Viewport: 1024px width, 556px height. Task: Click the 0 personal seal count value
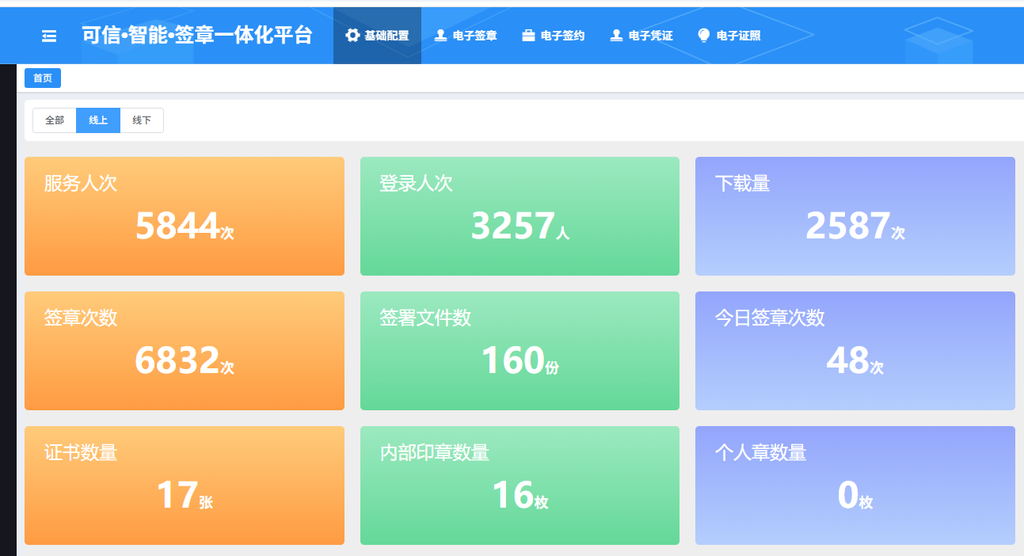click(x=848, y=495)
